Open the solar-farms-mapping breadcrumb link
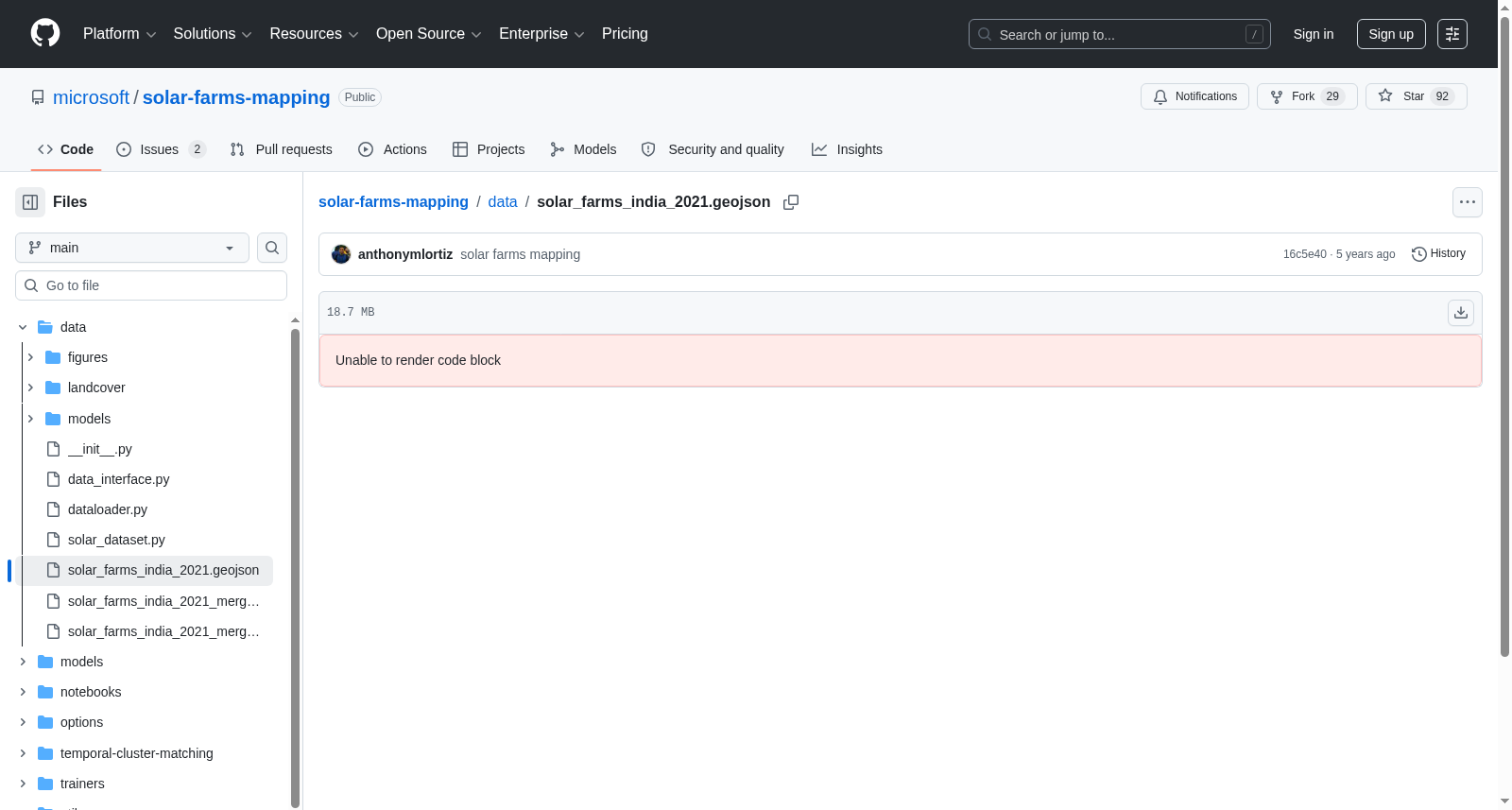 [393, 201]
